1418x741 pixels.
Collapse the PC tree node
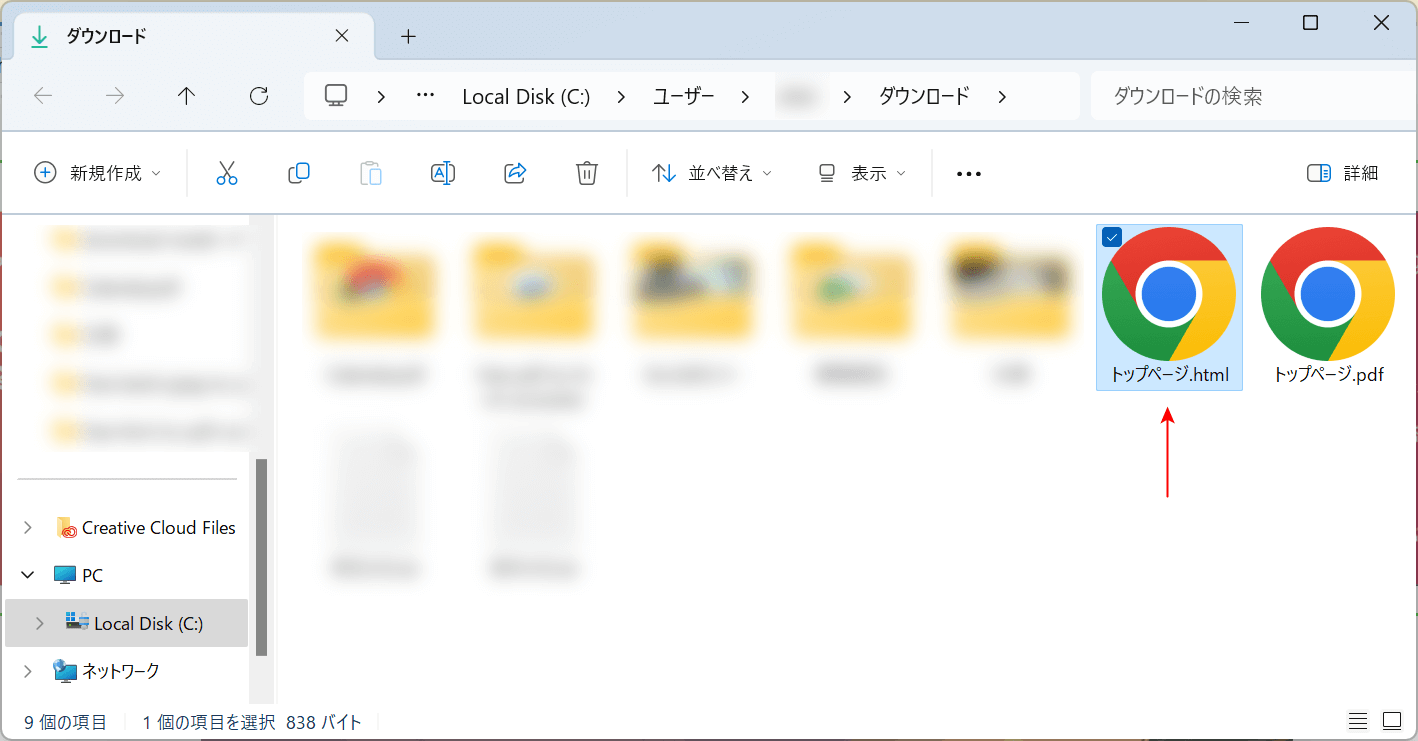[28, 575]
